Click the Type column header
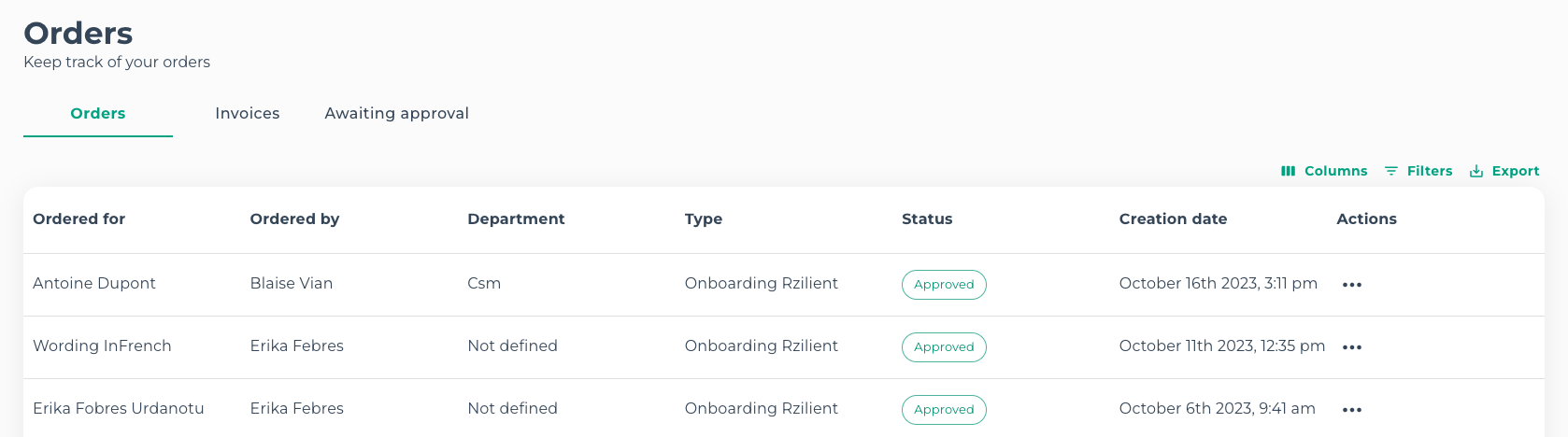The image size is (1568, 437). pyautogui.click(x=703, y=218)
